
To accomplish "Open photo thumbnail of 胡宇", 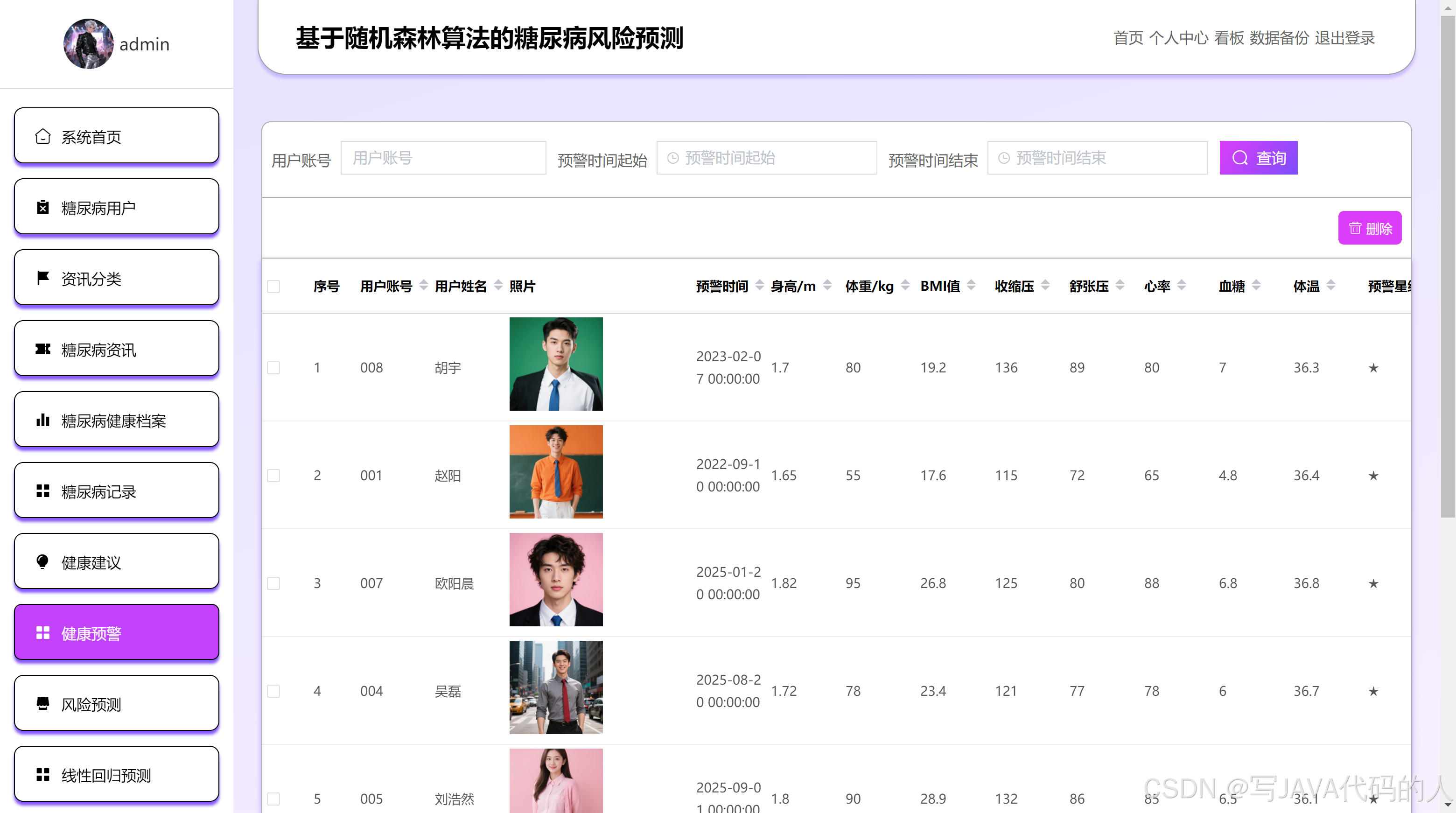I will pos(556,364).
